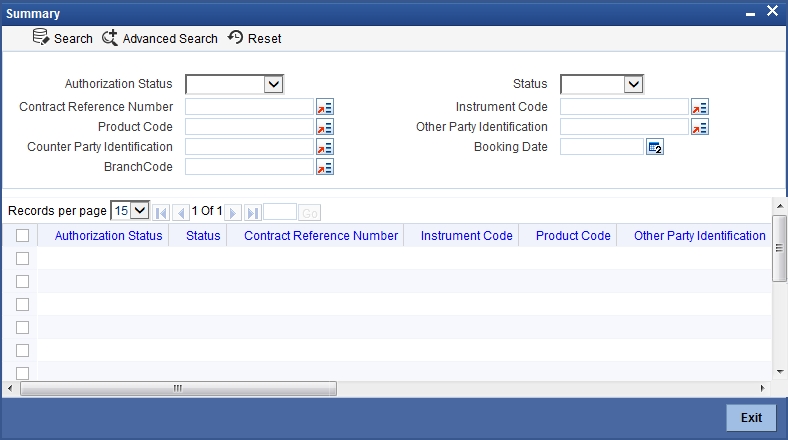Click the Search button label
Viewport: 788px width, 440px height.
[x=73, y=39]
